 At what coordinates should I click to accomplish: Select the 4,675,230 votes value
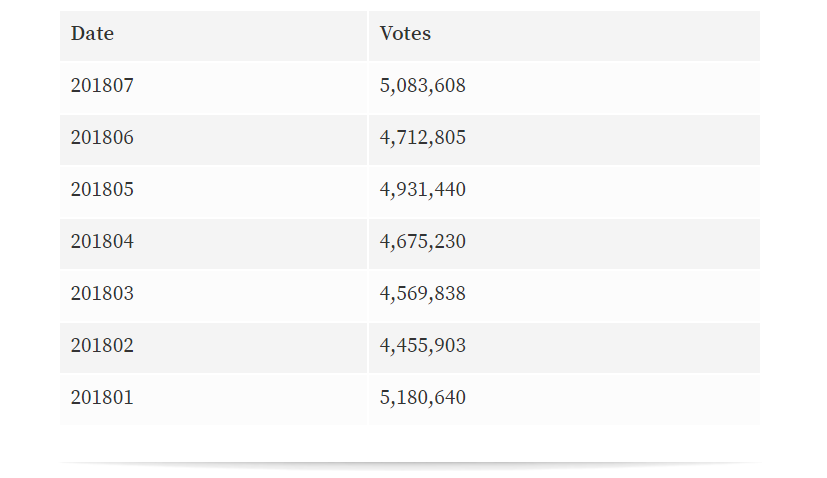[x=423, y=242]
